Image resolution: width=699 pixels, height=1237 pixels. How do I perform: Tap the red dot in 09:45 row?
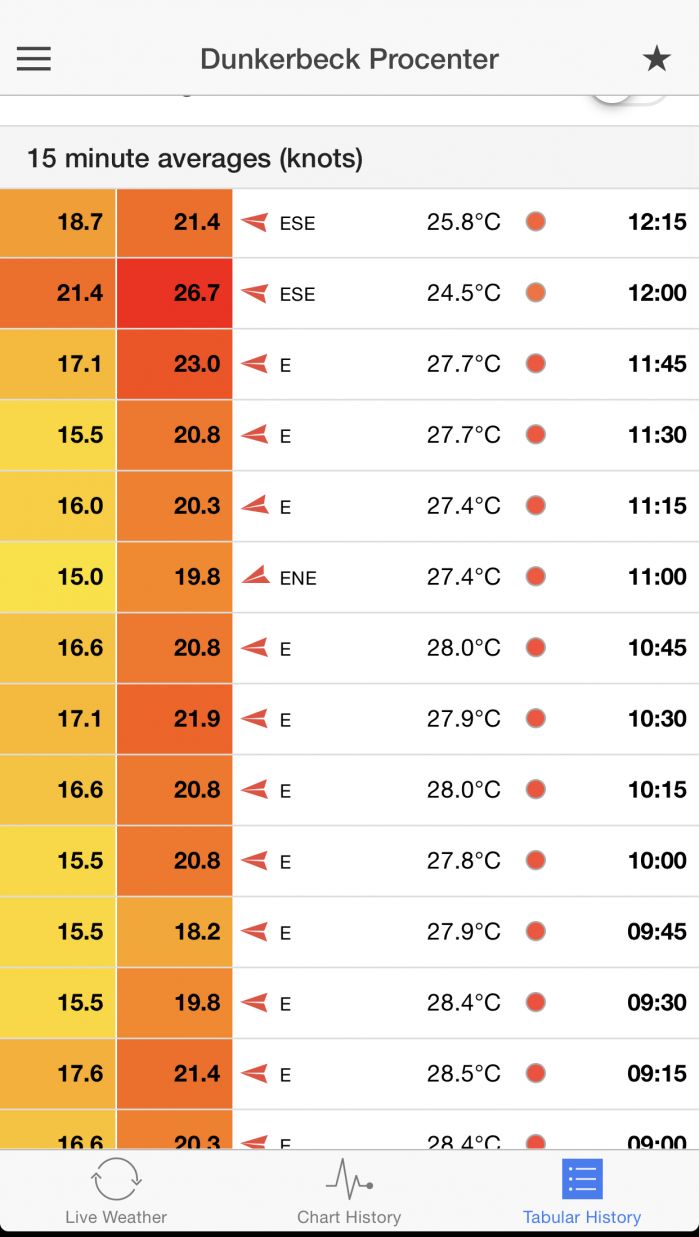[x=536, y=931]
